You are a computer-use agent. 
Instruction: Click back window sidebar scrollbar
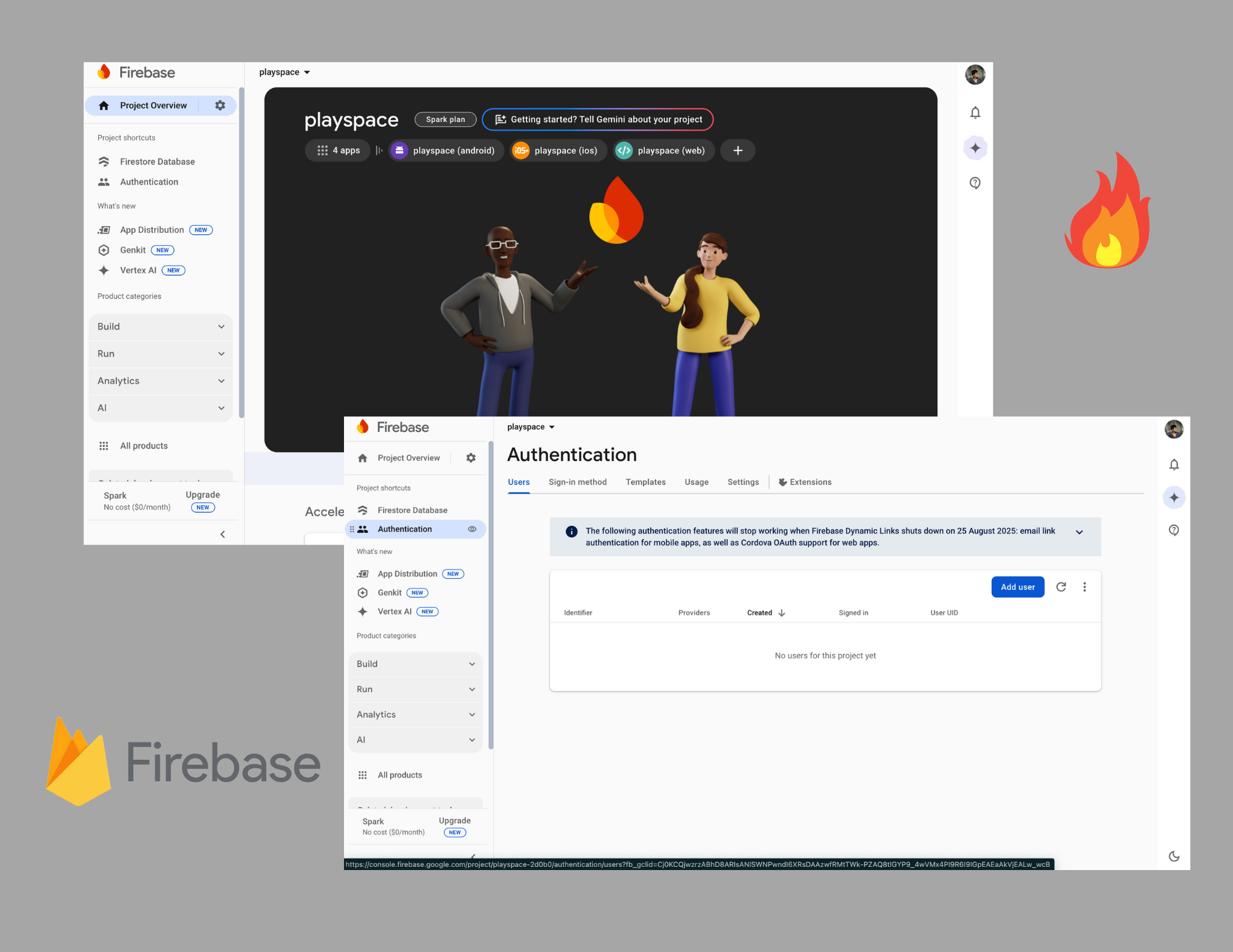(242, 253)
